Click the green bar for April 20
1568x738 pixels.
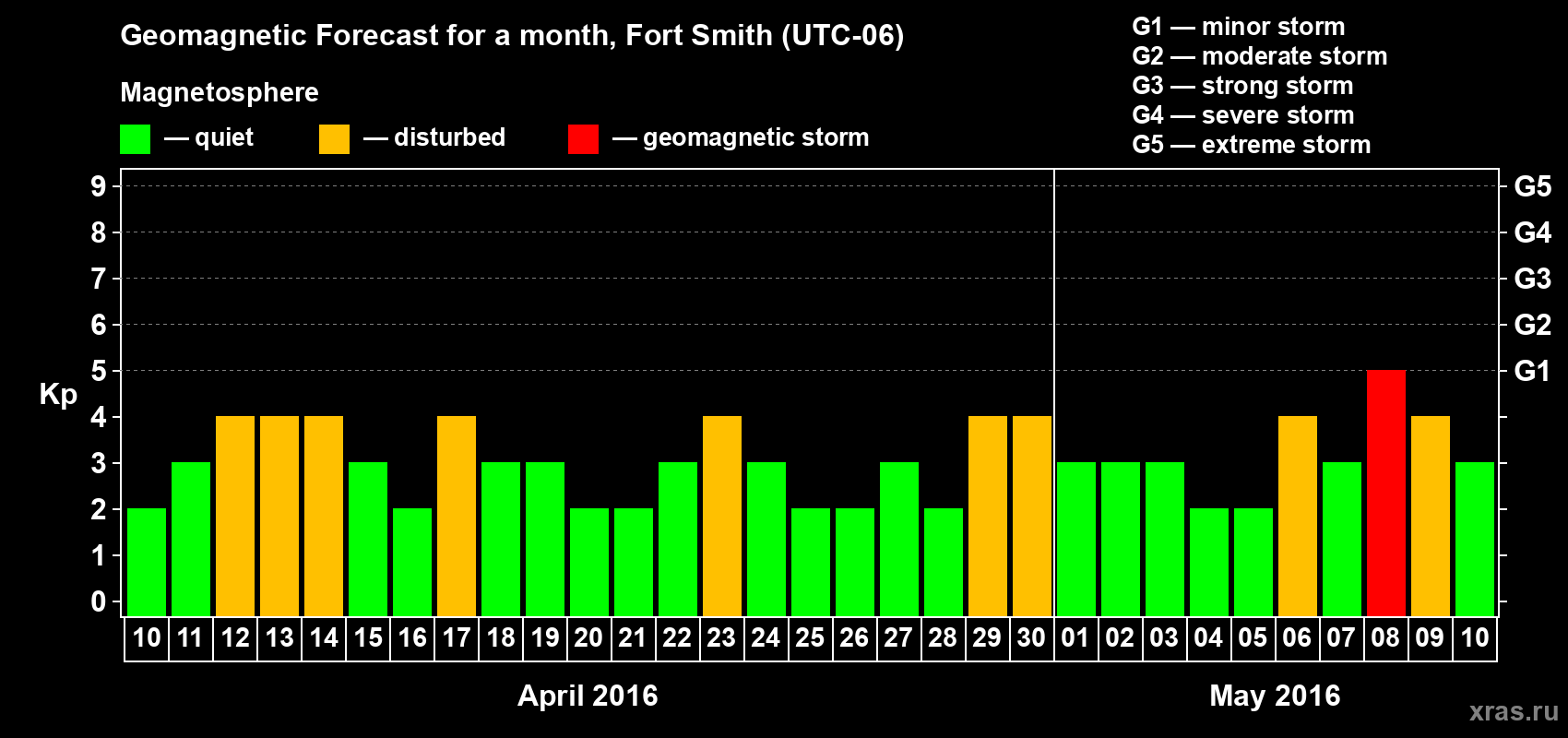pos(589,562)
